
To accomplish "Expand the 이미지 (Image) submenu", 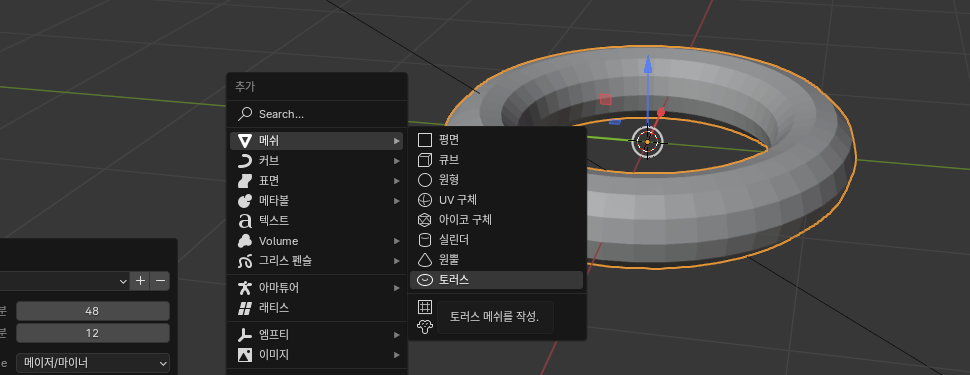I will point(317,355).
